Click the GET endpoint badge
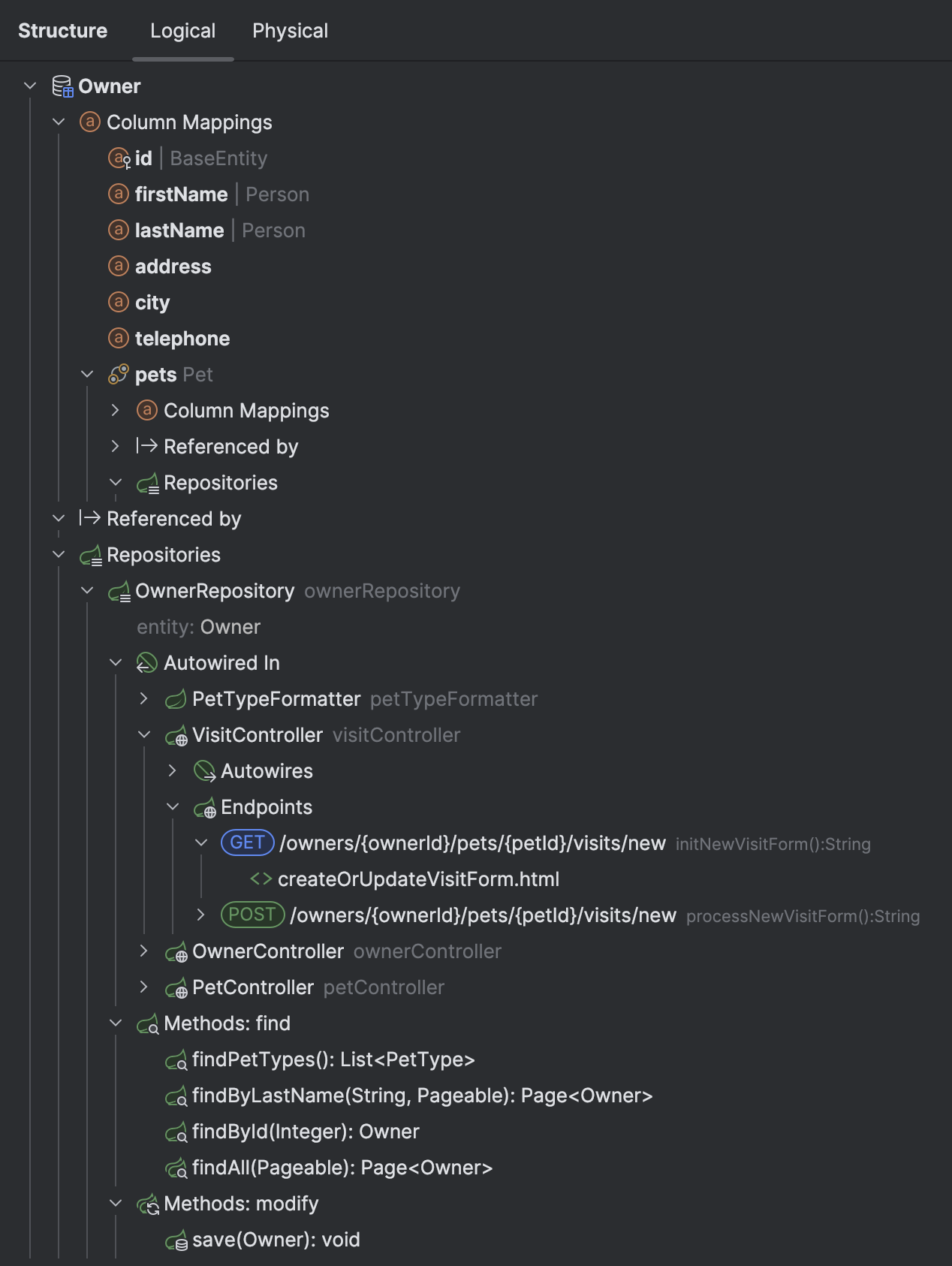The height and width of the screenshot is (1266, 952). (247, 842)
